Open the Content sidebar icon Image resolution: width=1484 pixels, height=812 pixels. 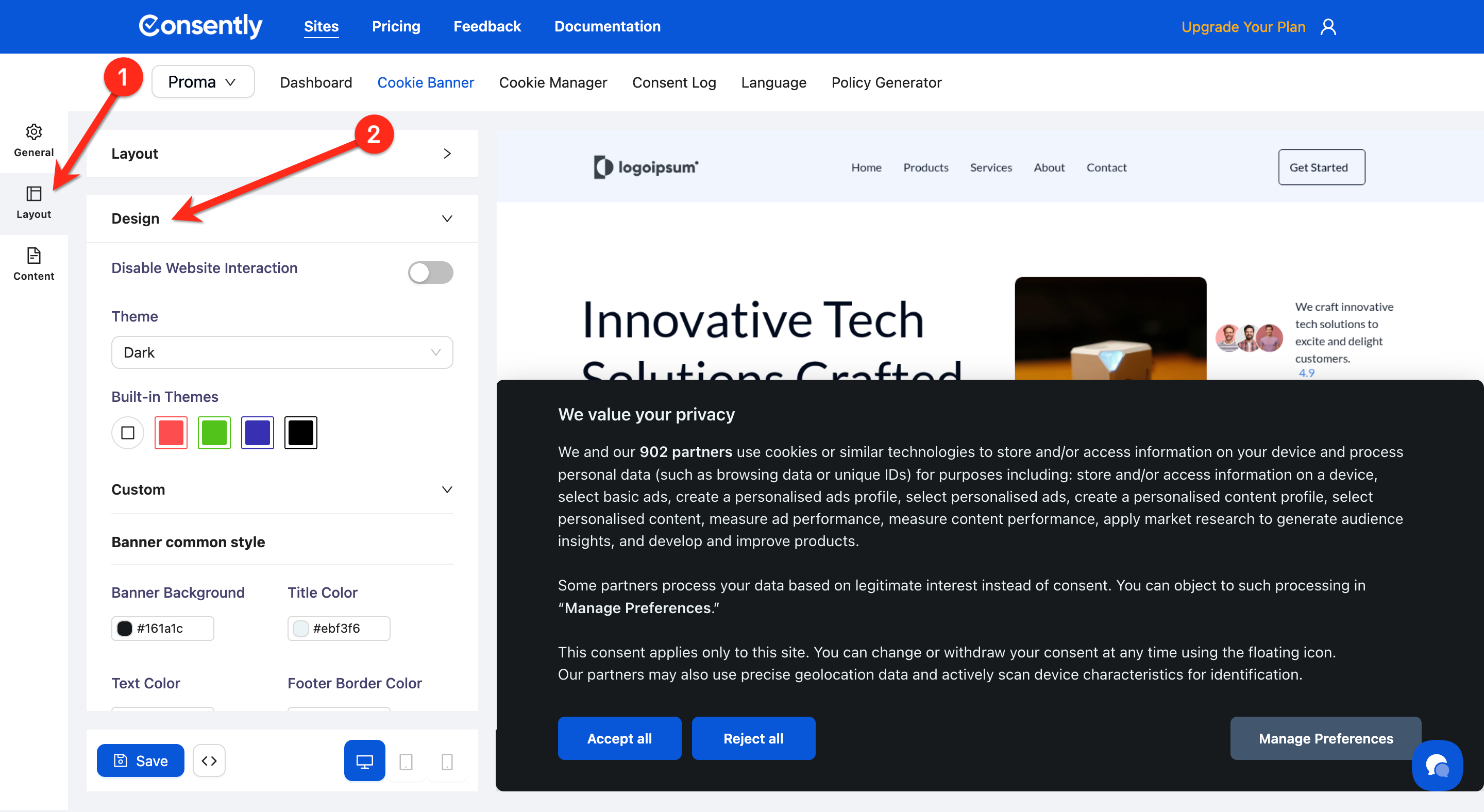pyautogui.click(x=33, y=264)
